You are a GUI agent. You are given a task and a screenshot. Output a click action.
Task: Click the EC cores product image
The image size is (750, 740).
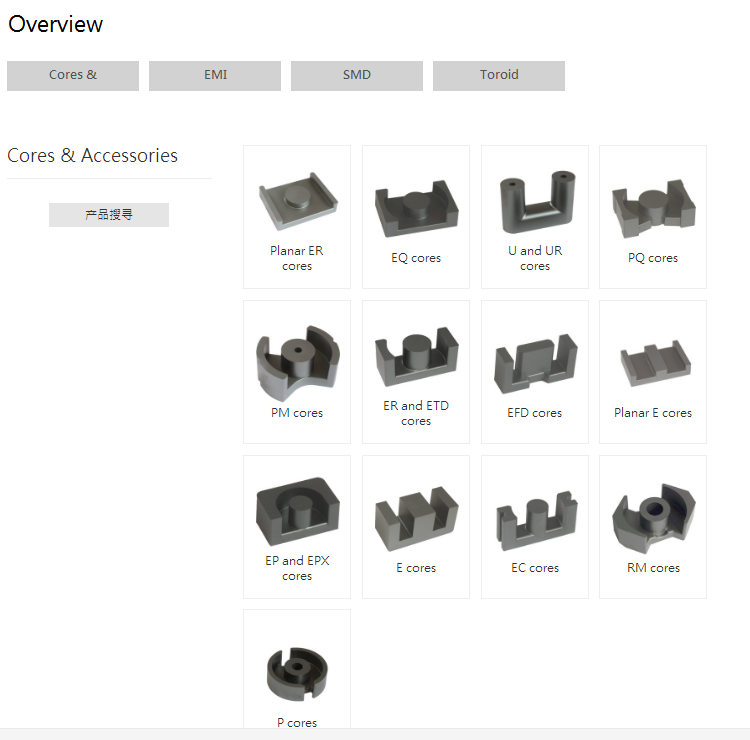[534, 517]
